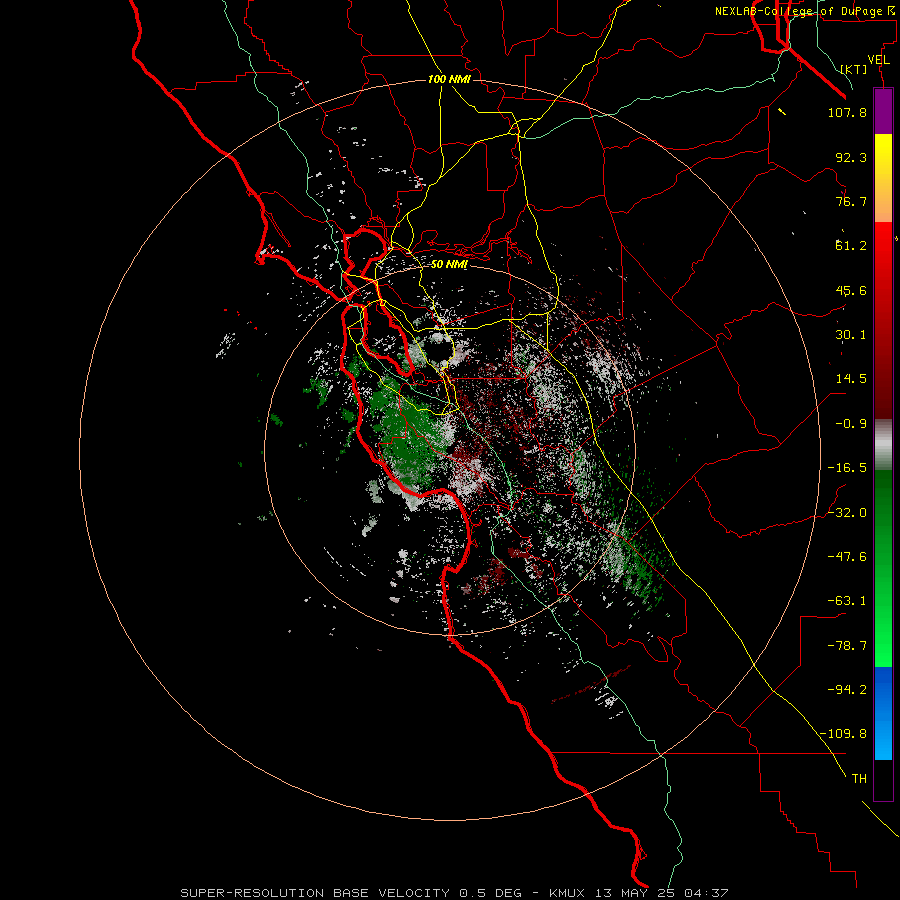This screenshot has width=900, height=900.
Task: Click the 14.5 velocity scale value
Action: point(851,379)
